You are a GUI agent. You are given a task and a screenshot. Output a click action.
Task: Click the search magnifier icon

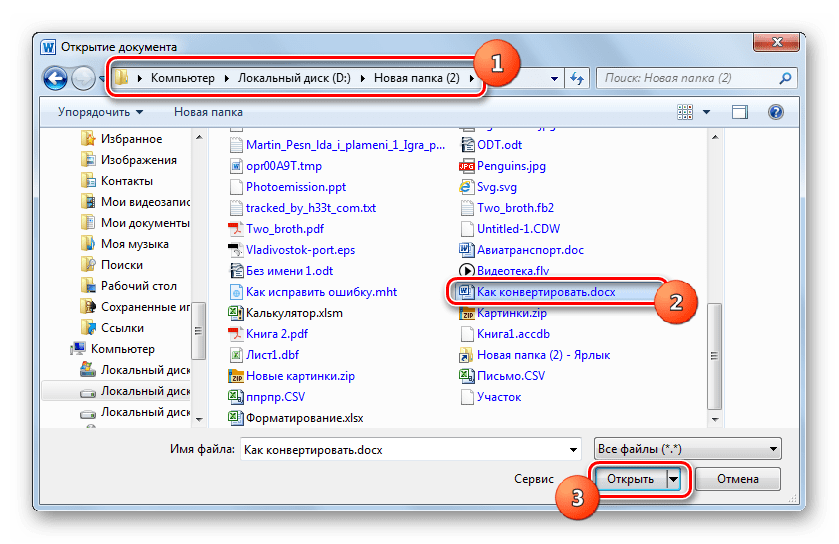click(785, 79)
